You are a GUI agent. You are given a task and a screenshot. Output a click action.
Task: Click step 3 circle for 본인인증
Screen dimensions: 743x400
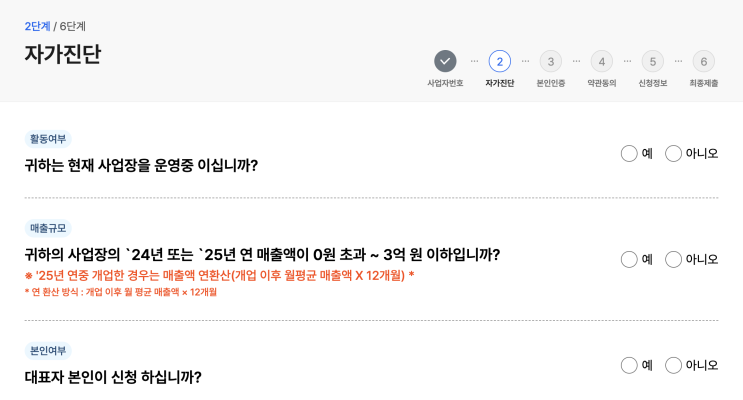click(550, 61)
